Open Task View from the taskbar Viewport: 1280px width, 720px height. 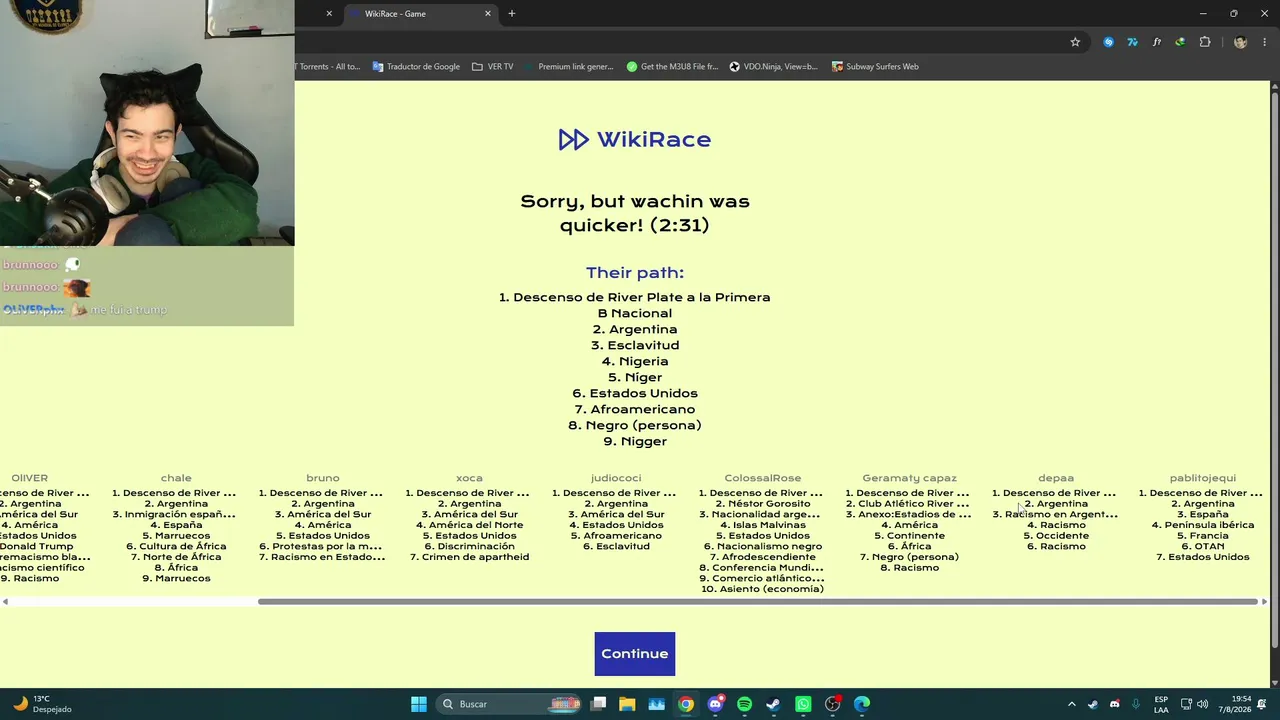coord(598,704)
